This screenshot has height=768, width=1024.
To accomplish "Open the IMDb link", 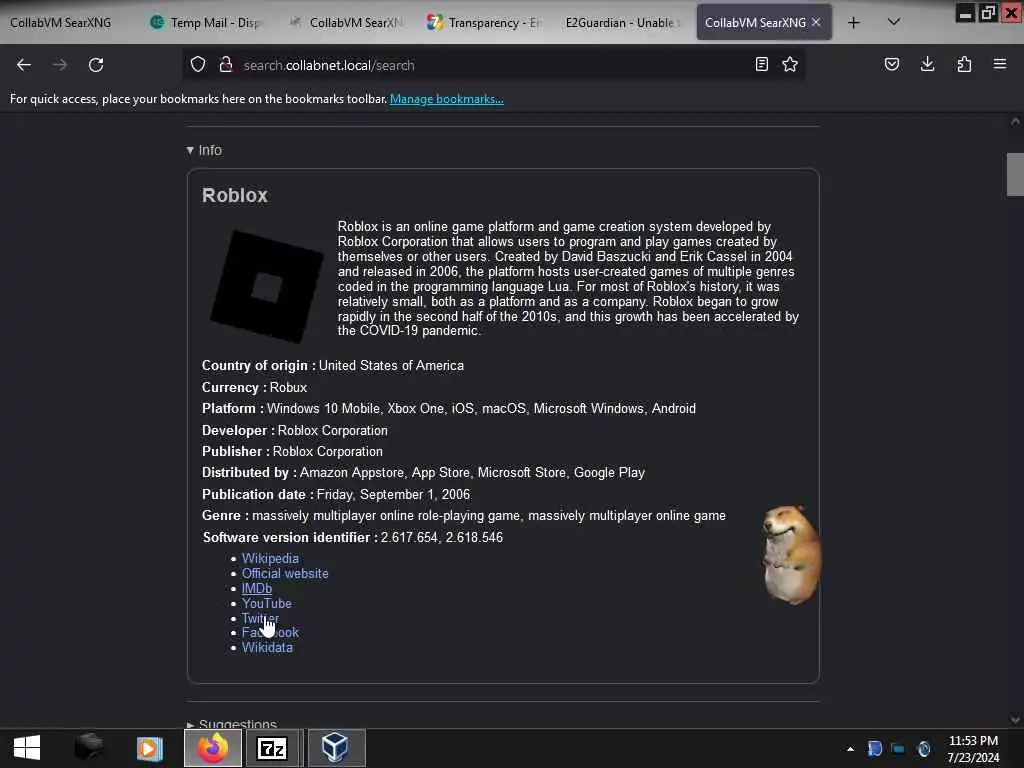I will pyautogui.click(x=257, y=588).
